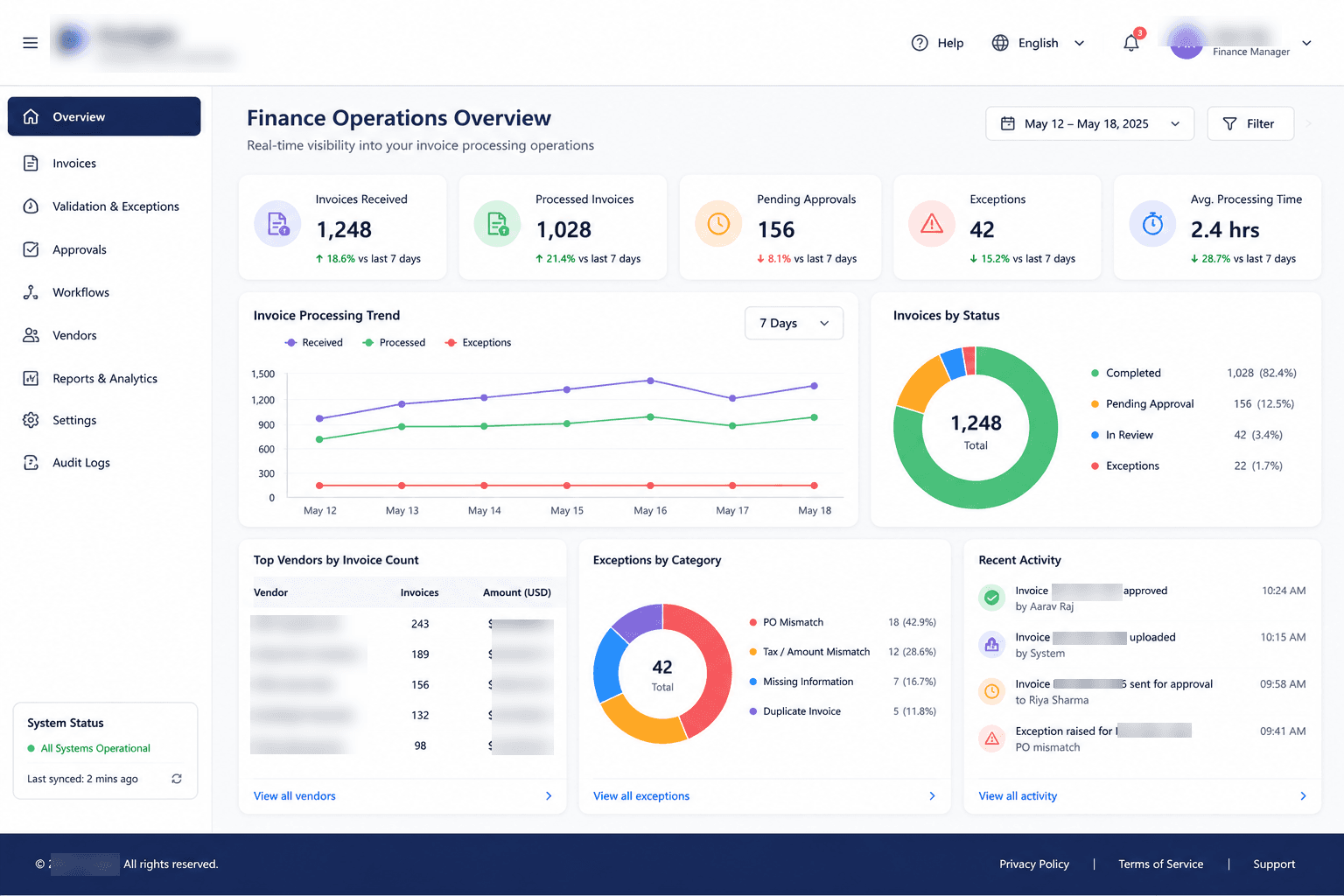Click the vendor row with 243 invoices

402,624
